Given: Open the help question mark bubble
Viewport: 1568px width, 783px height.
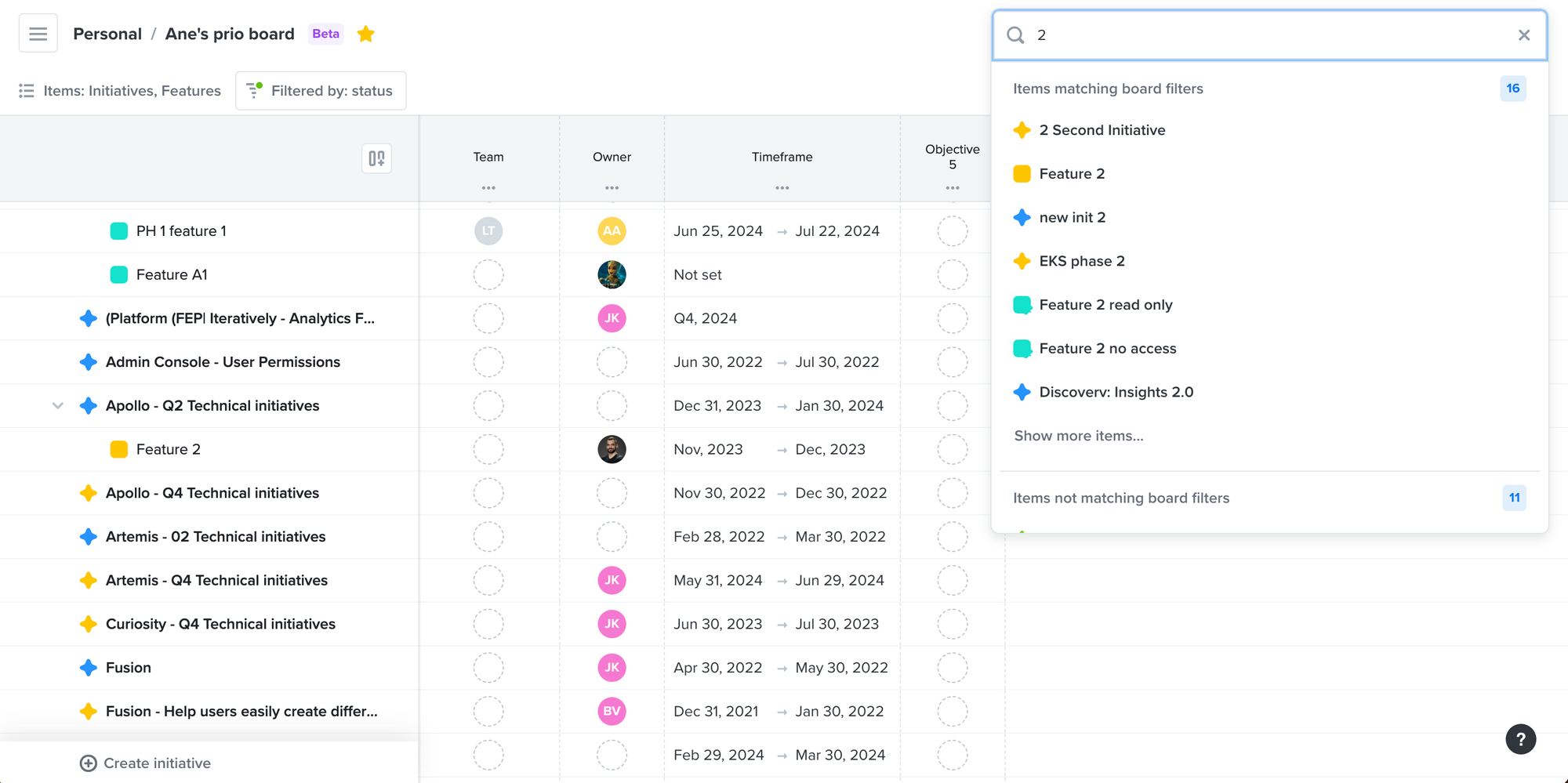Looking at the screenshot, I should [1521, 739].
